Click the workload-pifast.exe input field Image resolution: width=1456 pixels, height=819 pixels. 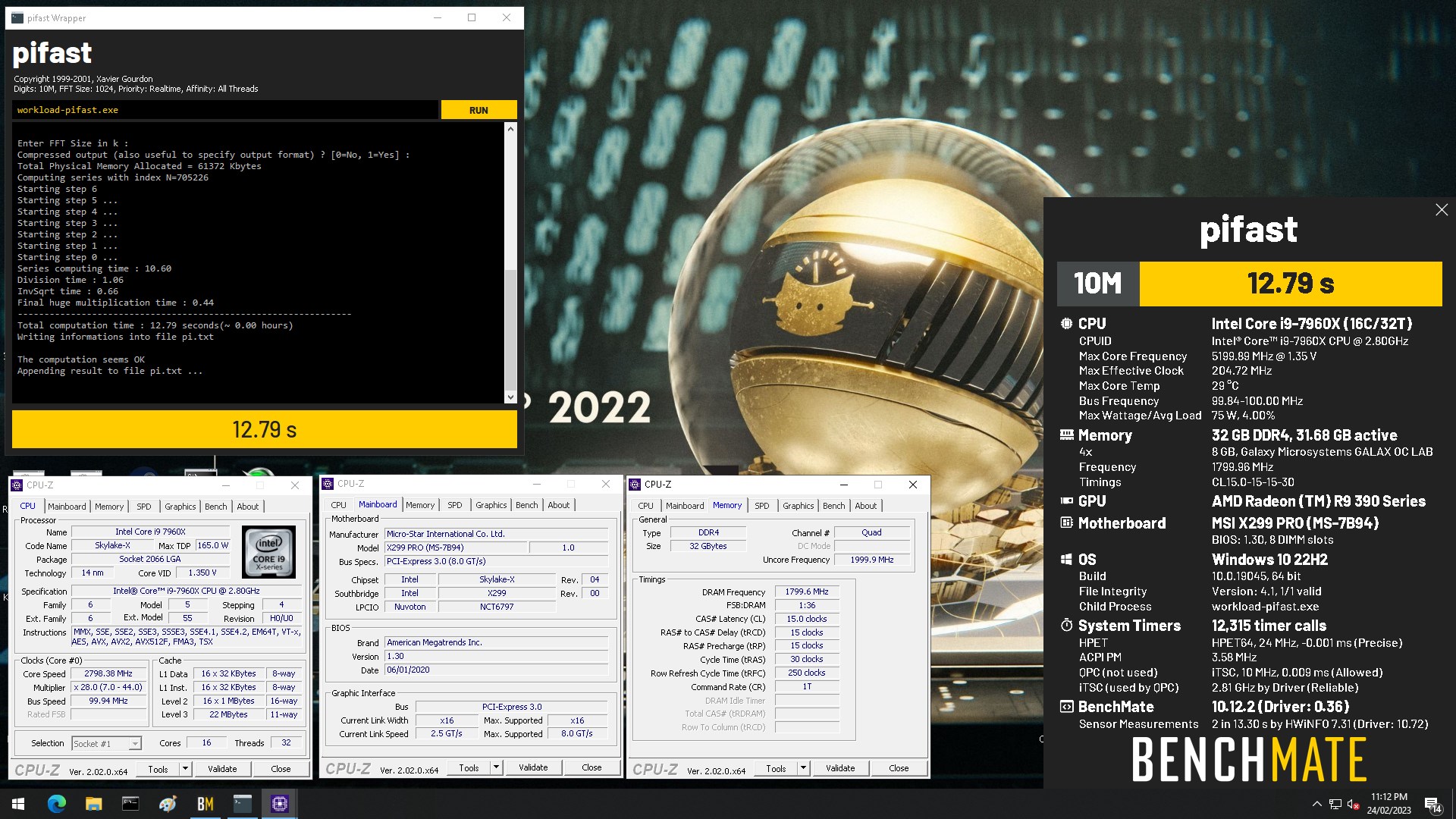click(225, 110)
